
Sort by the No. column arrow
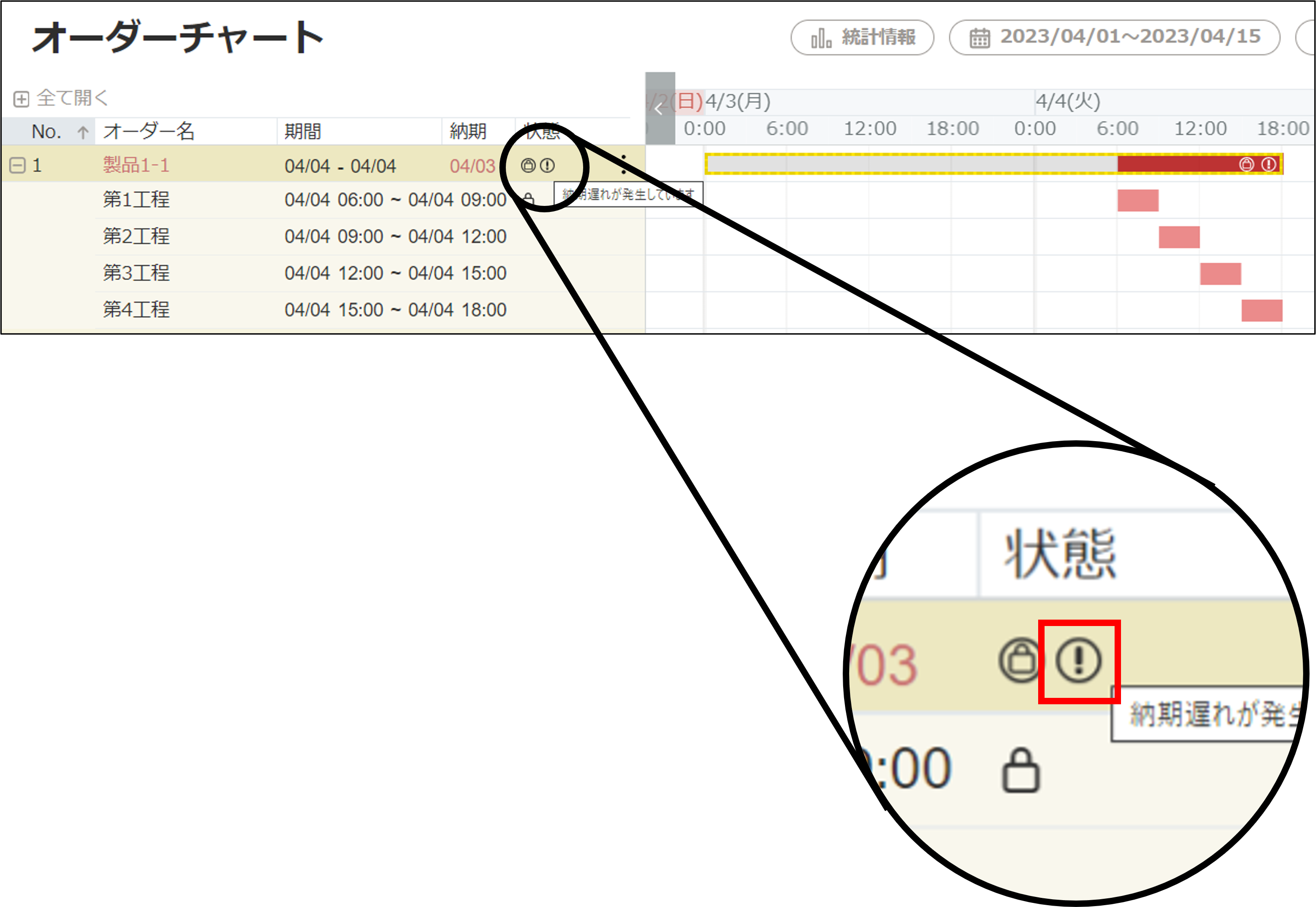pos(83,132)
